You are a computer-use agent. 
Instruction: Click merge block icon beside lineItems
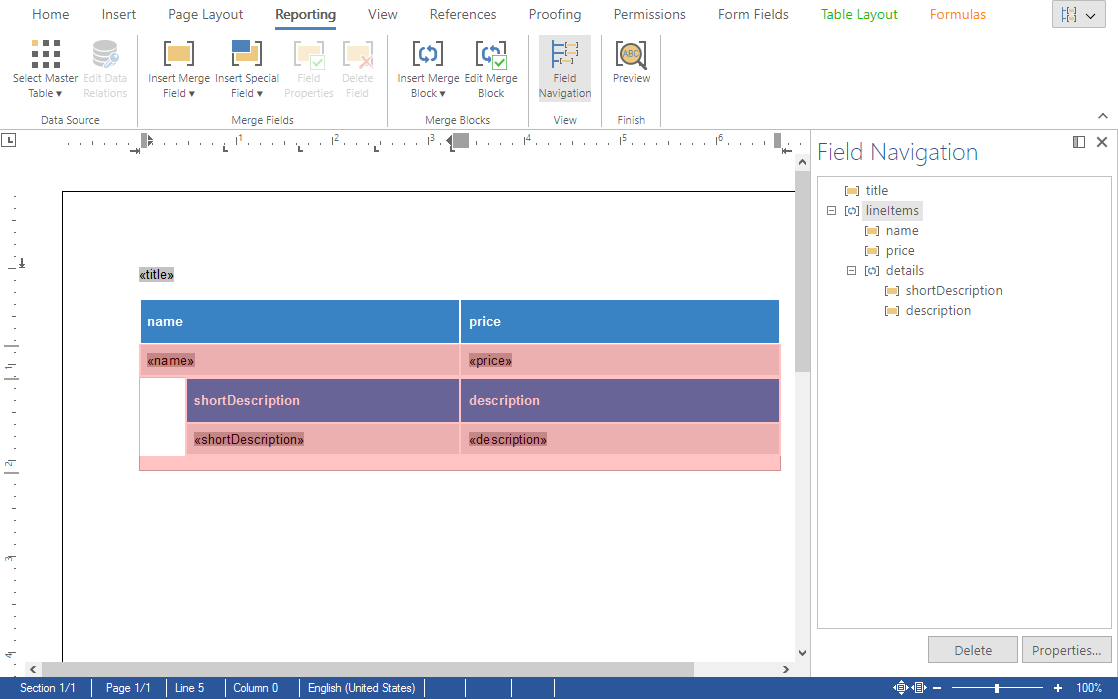click(x=851, y=210)
